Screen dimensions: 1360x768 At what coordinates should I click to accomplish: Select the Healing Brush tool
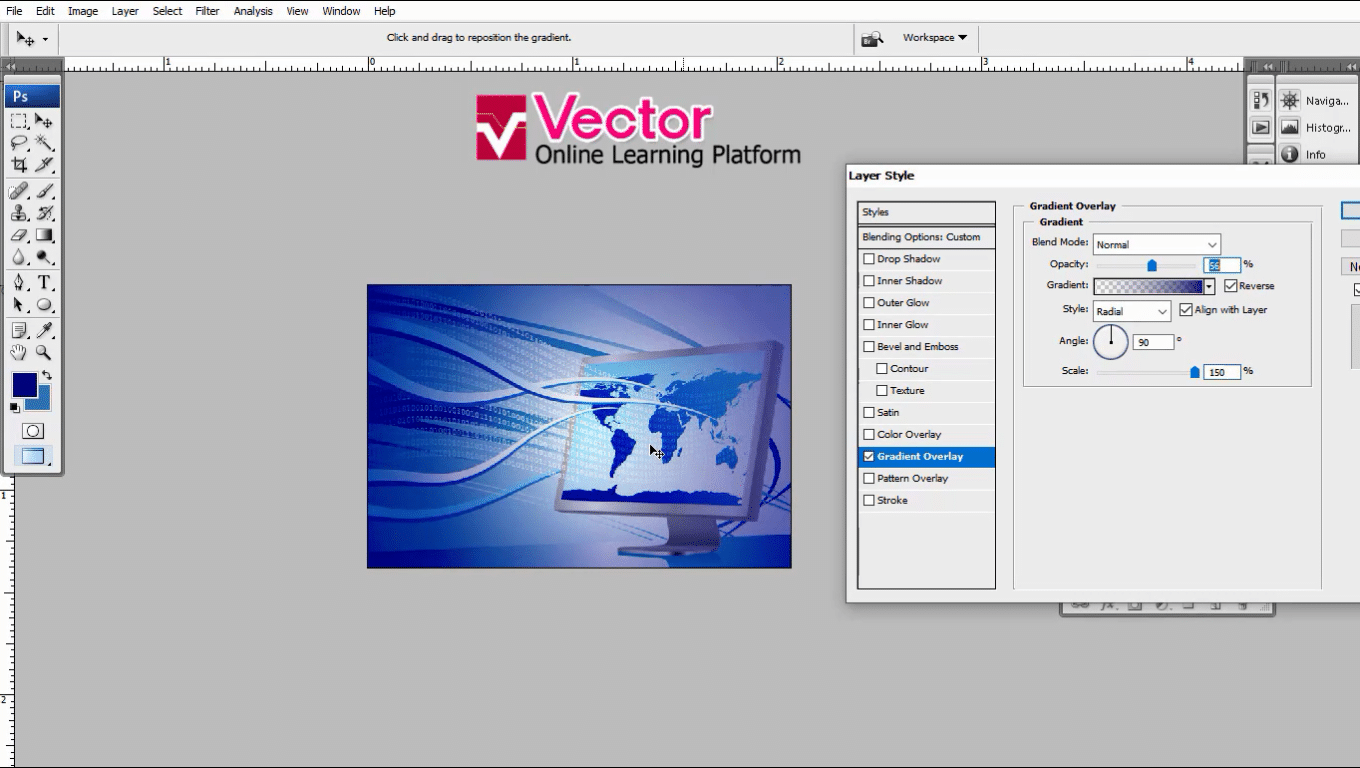tap(19, 191)
